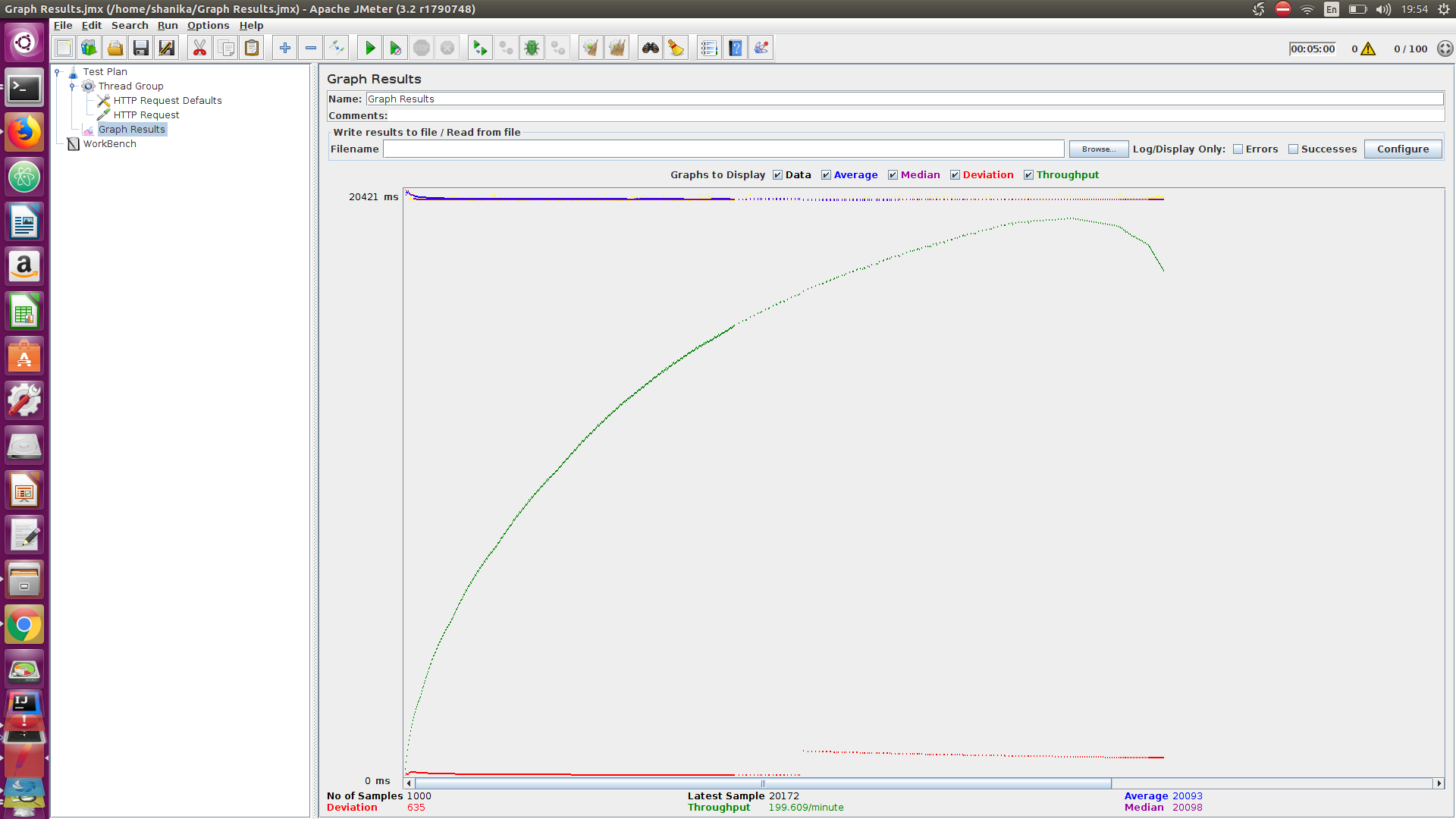Image resolution: width=1456 pixels, height=819 pixels.
Task: Click the Expand All plus icon
Action: point(284,49)
